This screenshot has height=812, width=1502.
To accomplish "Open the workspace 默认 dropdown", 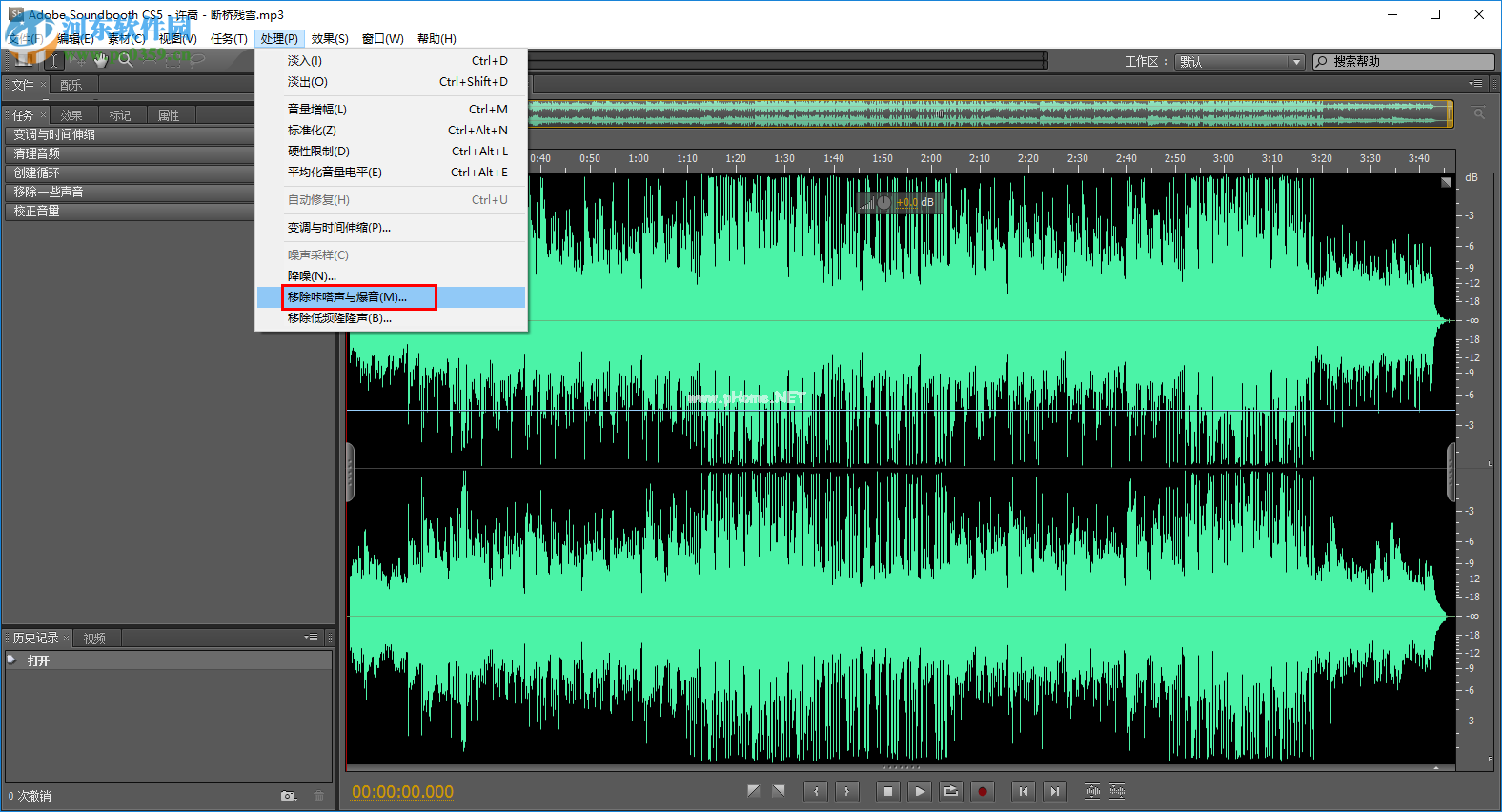I will 1239,62.
